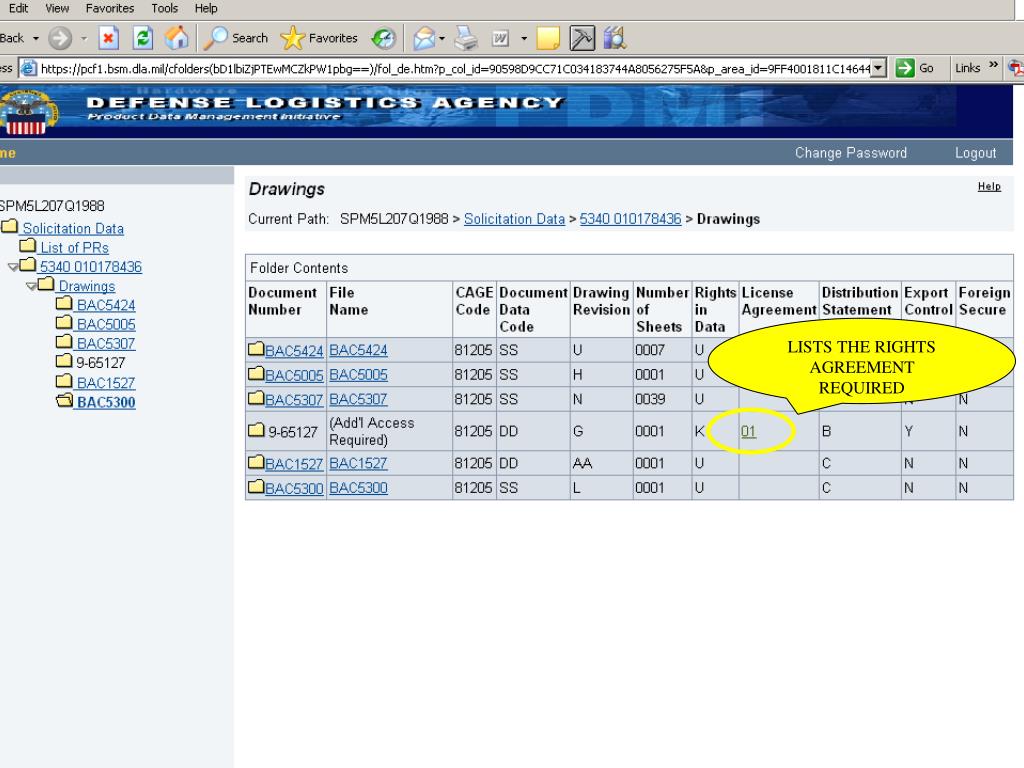This screenshot has width=1024, height=768.
Task: Open the Tools menu
Action: point(164,8)
